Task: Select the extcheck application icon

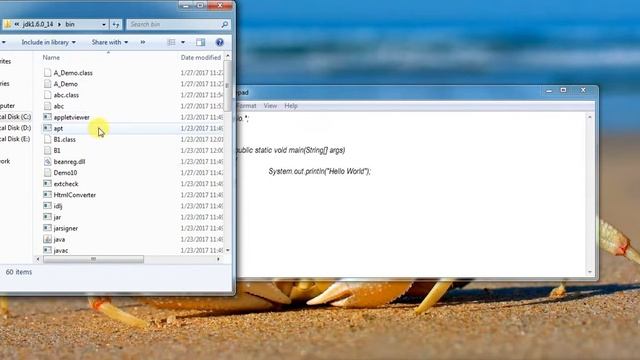Action: coord(47,184)
